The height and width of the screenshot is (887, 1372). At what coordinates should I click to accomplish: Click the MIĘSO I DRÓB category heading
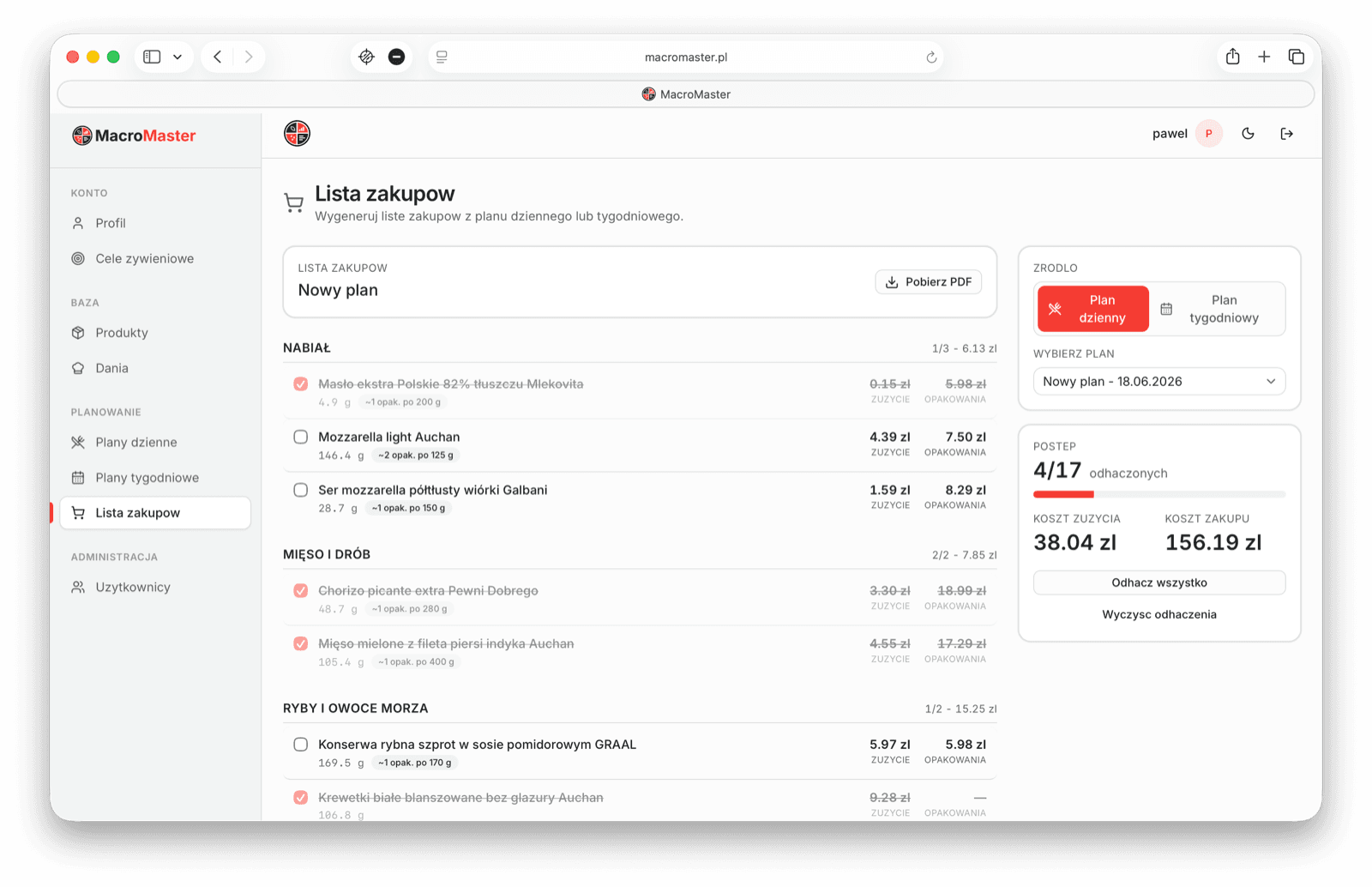[327, 555]
